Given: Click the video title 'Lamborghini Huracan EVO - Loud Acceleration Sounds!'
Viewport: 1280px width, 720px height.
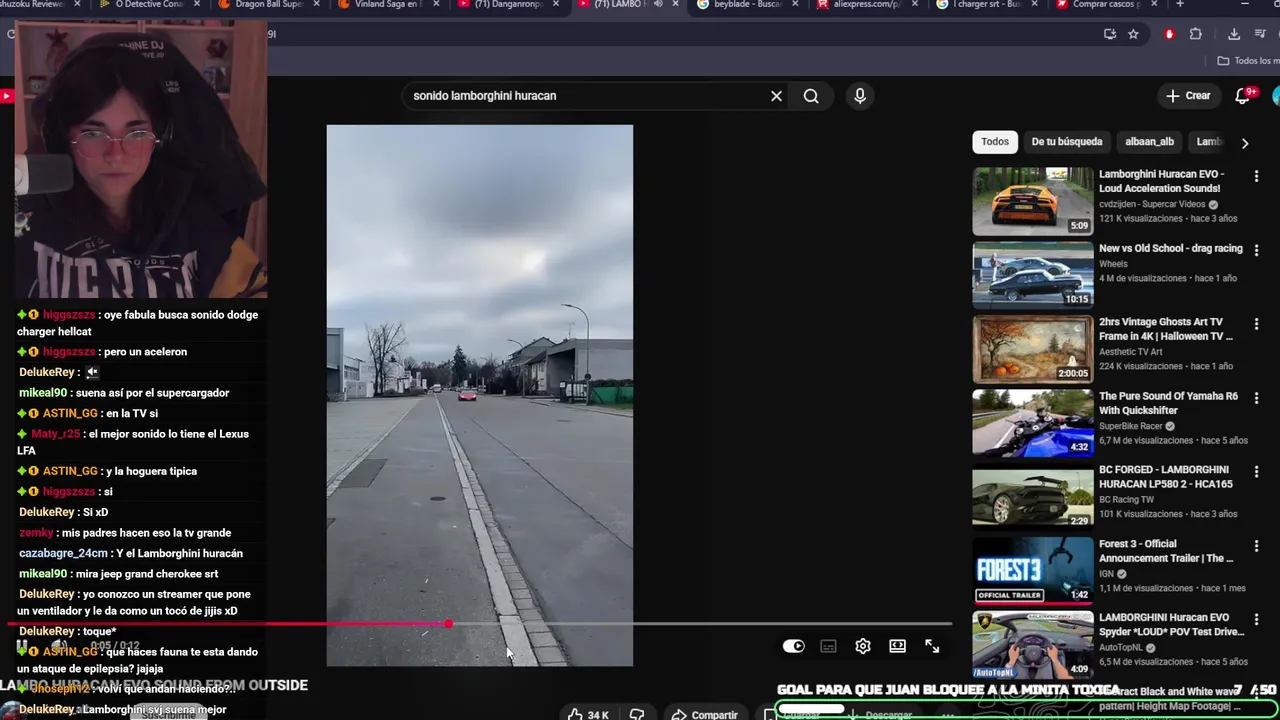Looking at the screenshot, I should pyautogui.click(x=1160, y=181).
